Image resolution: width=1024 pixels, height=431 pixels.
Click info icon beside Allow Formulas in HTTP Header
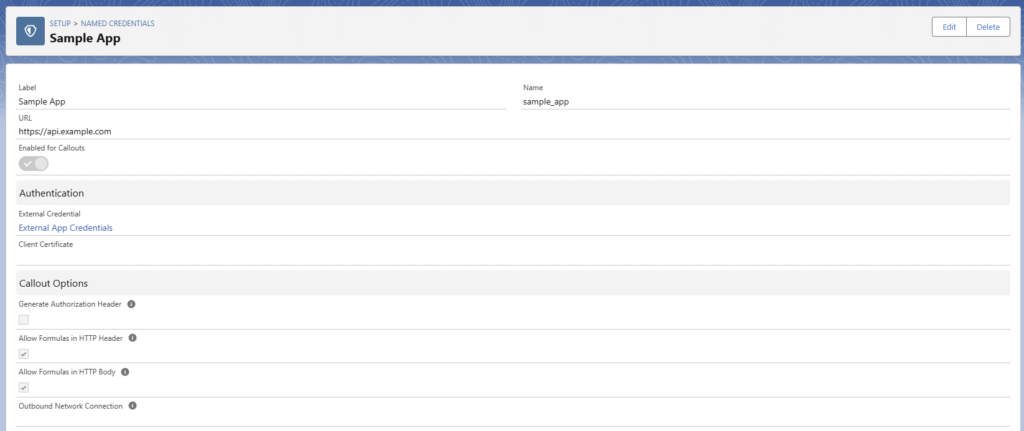133,338
